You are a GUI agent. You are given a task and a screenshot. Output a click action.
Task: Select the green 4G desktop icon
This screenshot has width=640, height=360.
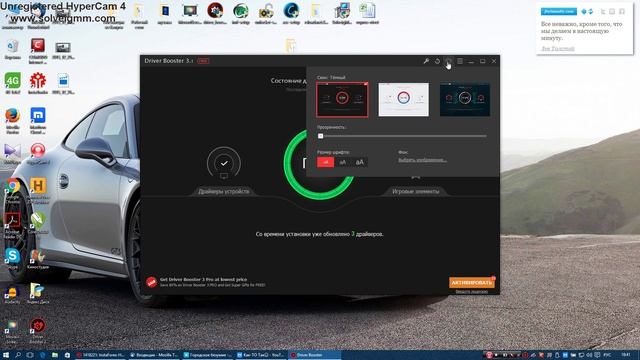click(13, 83)
